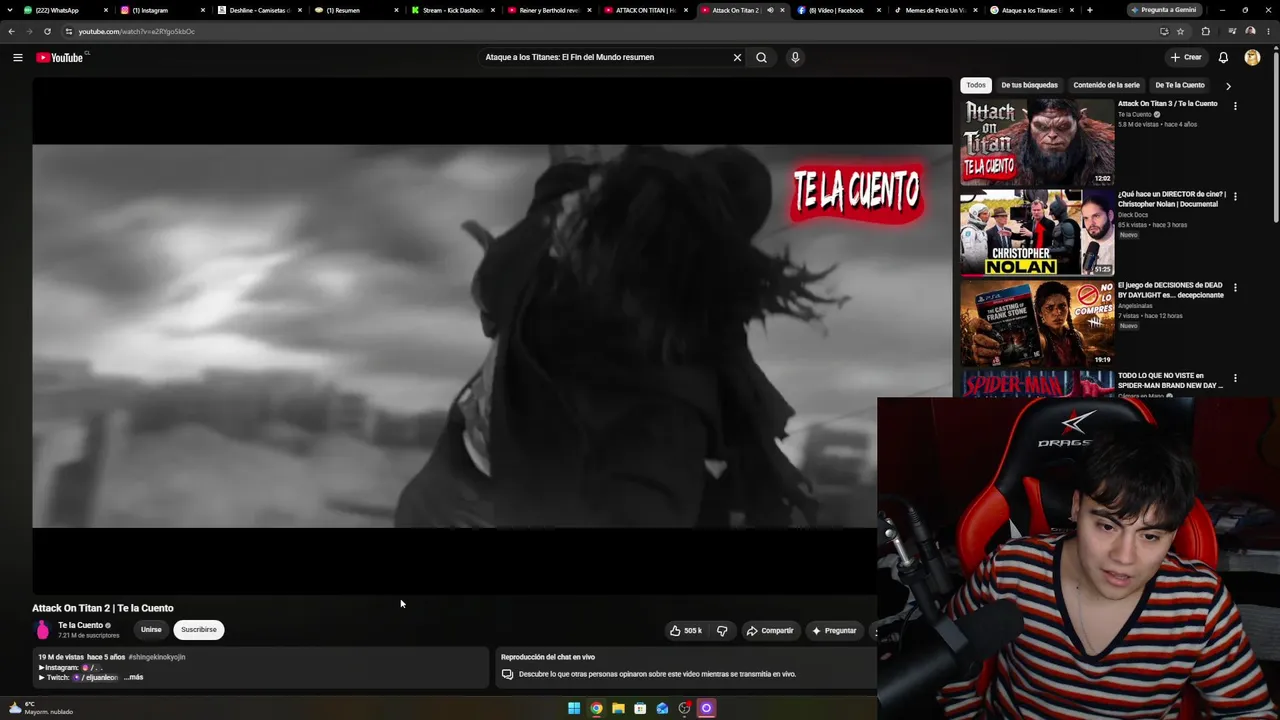This screenshot has height=720, width=1280.
Task: Open Pregunta a Gemini in Chrome
Action: click(1162, 10)
